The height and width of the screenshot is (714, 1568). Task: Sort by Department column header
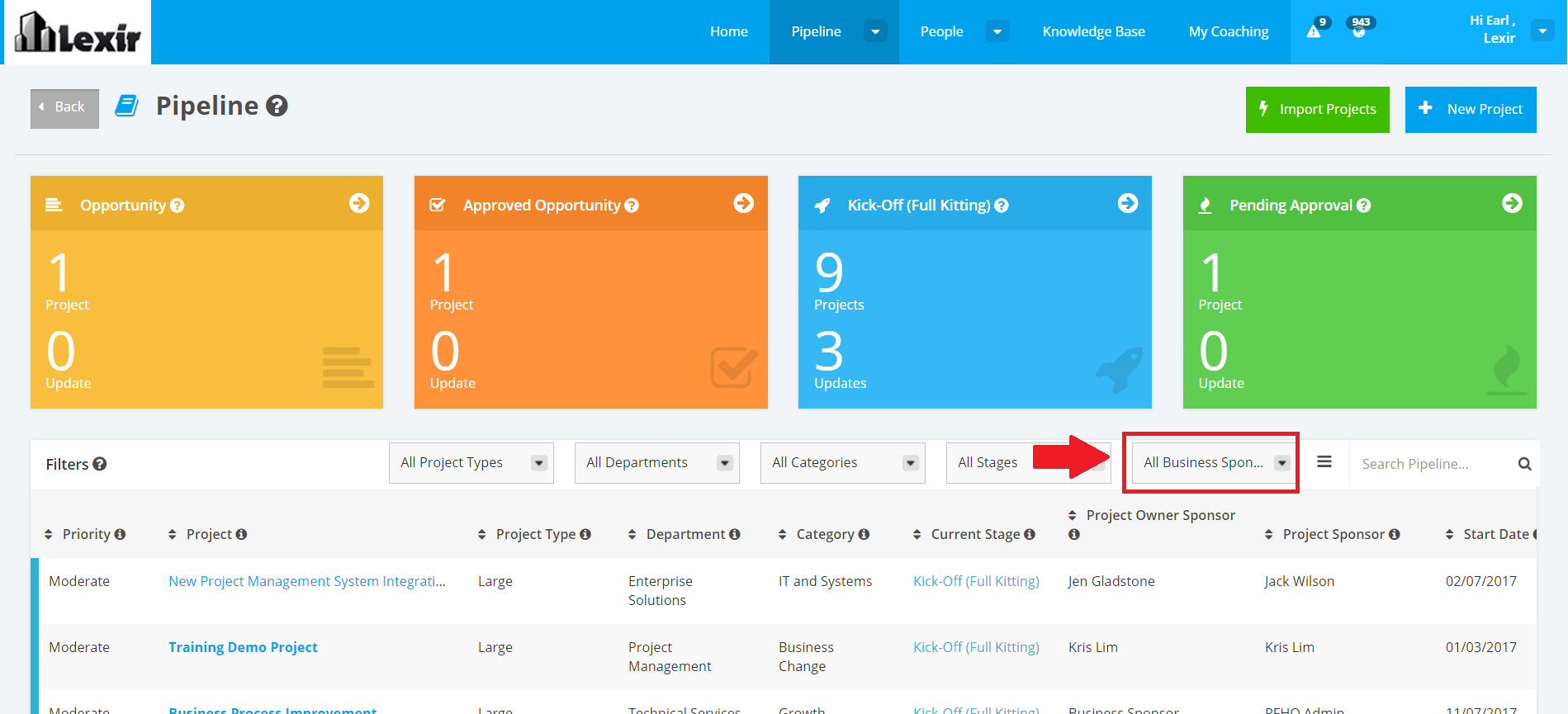(685, 534)
